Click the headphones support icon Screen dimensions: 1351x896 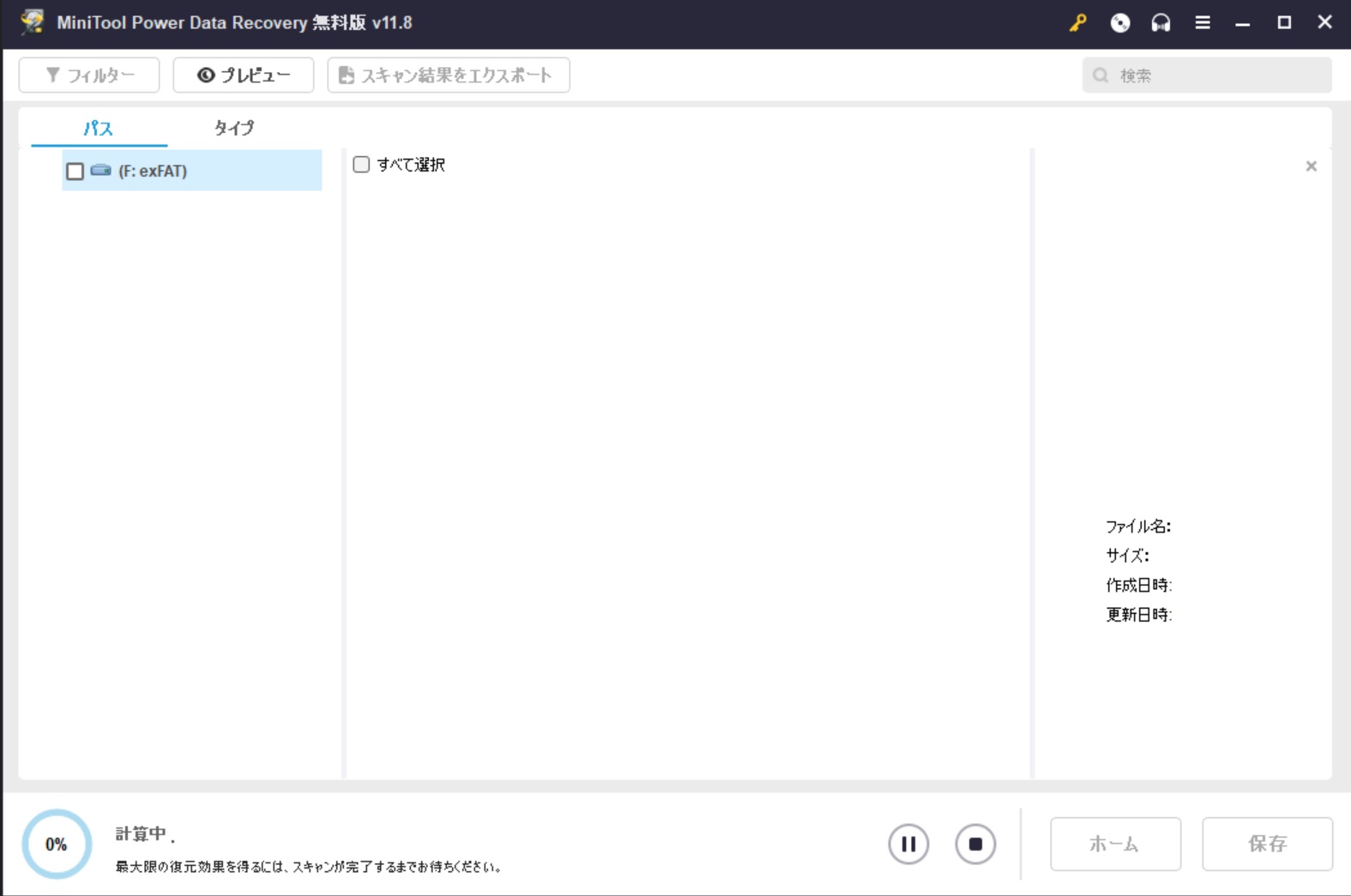click(1161, 23)
